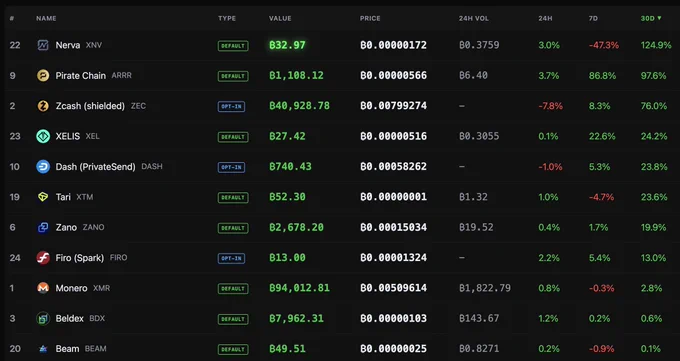Viewport: 680px width, 361px height.
Task: Click Monero price B0.00509614
Action: click(x=393, y=288)
